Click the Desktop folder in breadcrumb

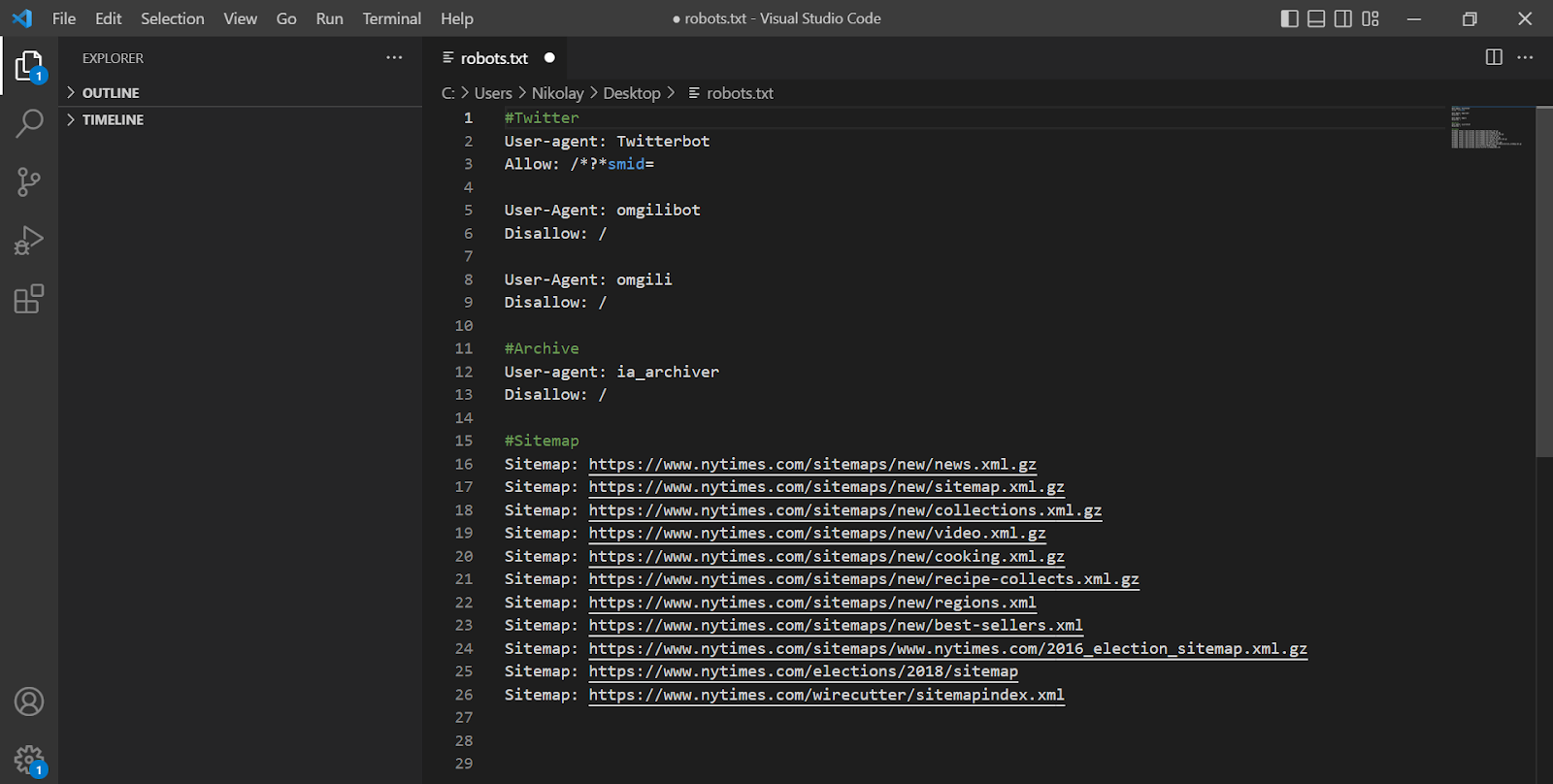tap(631, 93)
